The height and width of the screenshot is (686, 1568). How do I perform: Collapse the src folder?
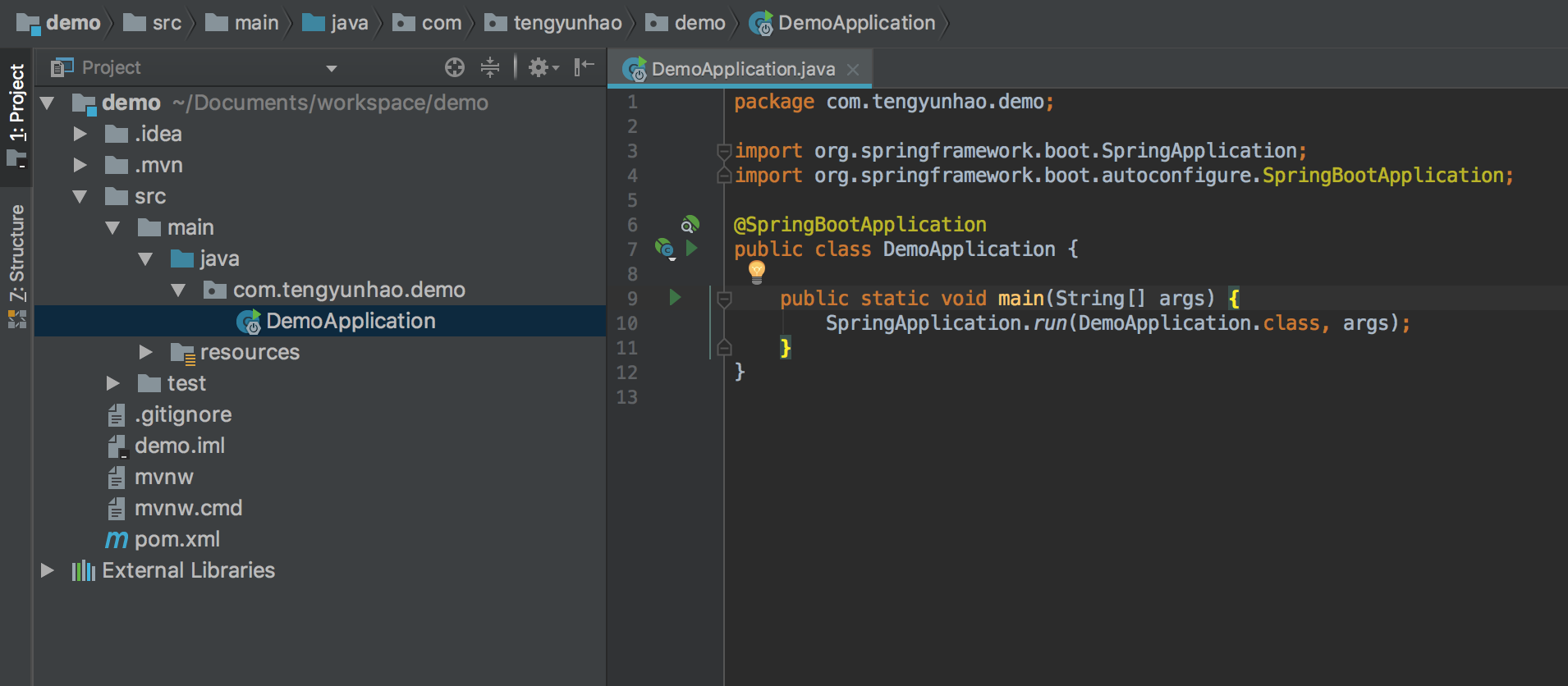(80, 197)
